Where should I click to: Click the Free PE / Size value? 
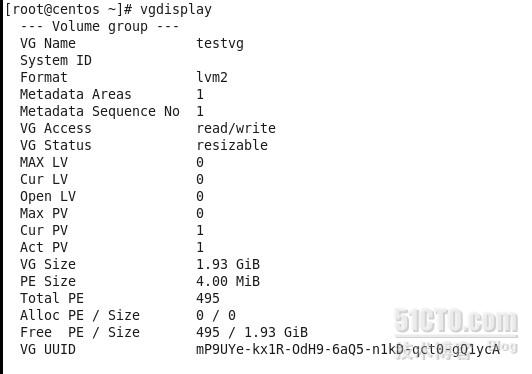click(252, 332)
